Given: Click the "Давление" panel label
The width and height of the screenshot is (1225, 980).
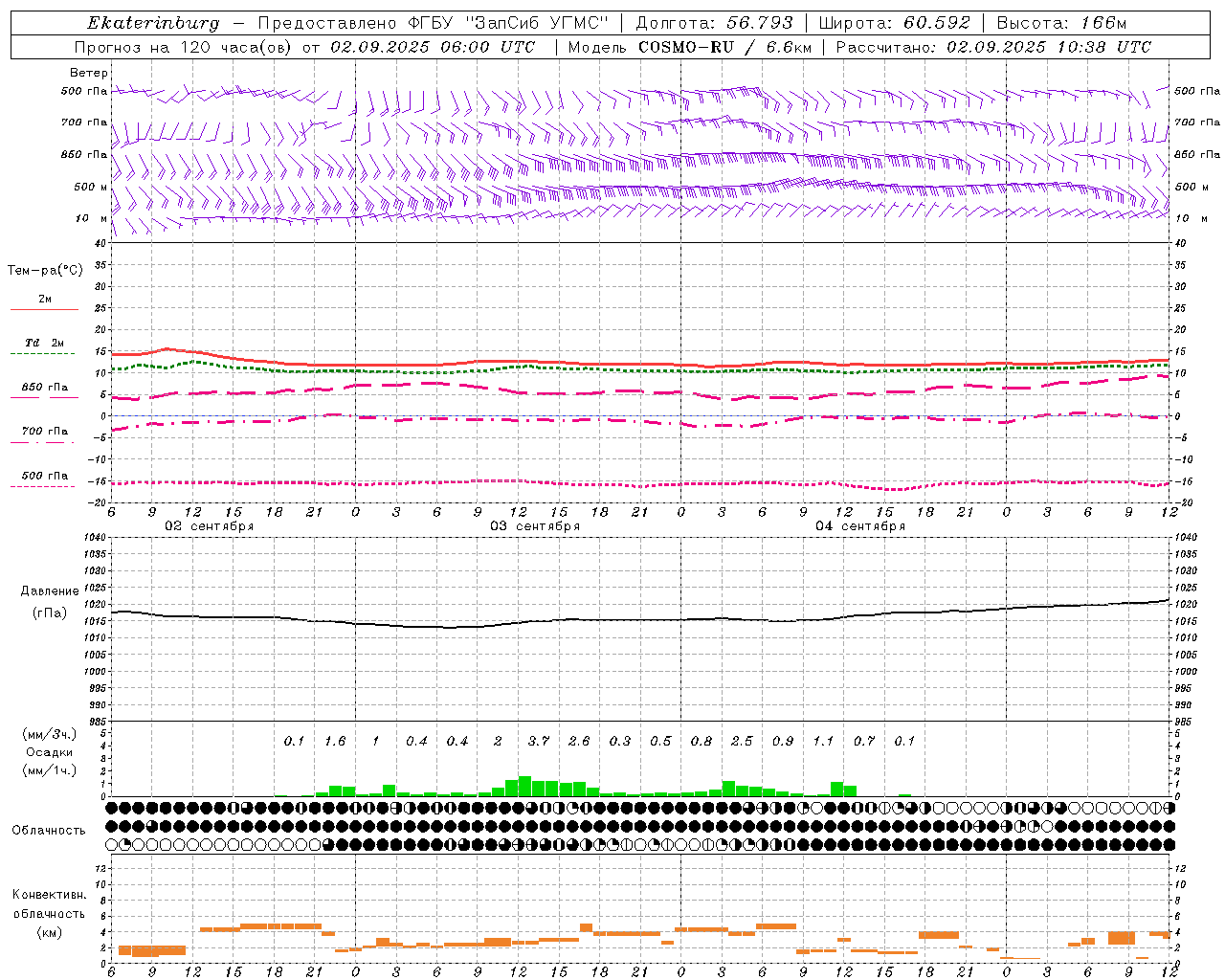Looking at the screenshot, I should click(48, 591).
